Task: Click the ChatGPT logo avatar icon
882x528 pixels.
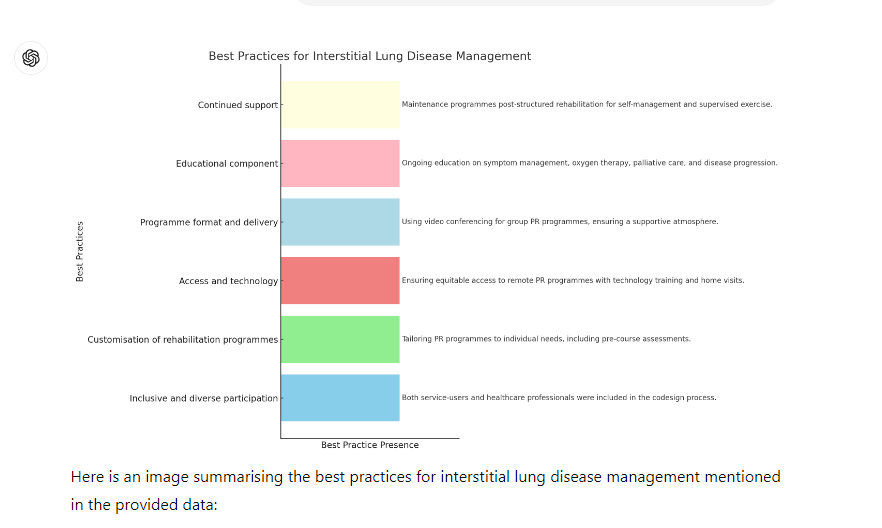Action: click(x=31, y=58)
